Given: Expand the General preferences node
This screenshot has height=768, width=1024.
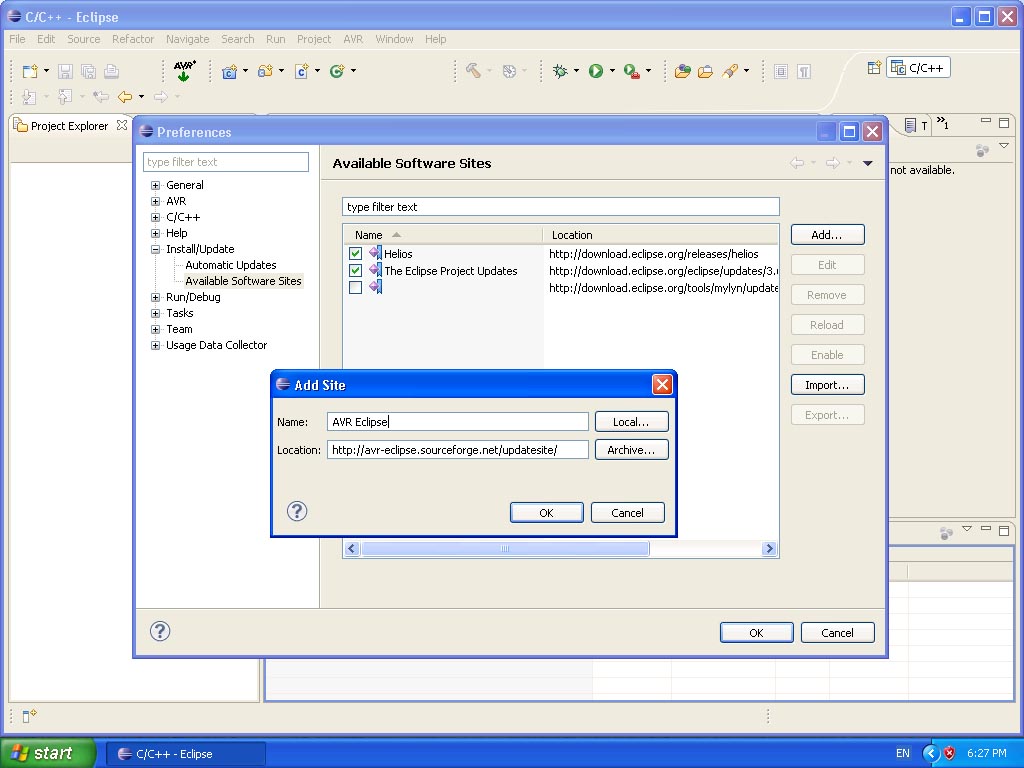Looking at the screenshot, I should tap(155, 185).
